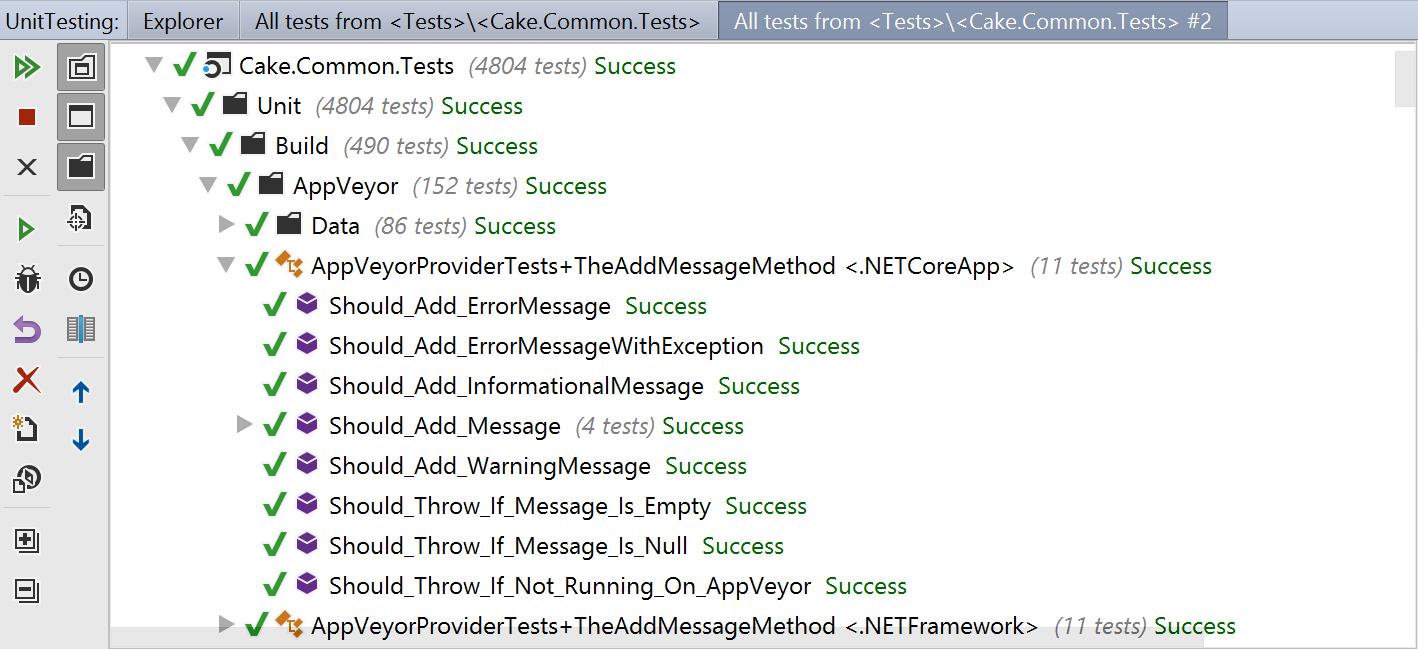Debug selected tests using the bug icon

click(27, 280)
